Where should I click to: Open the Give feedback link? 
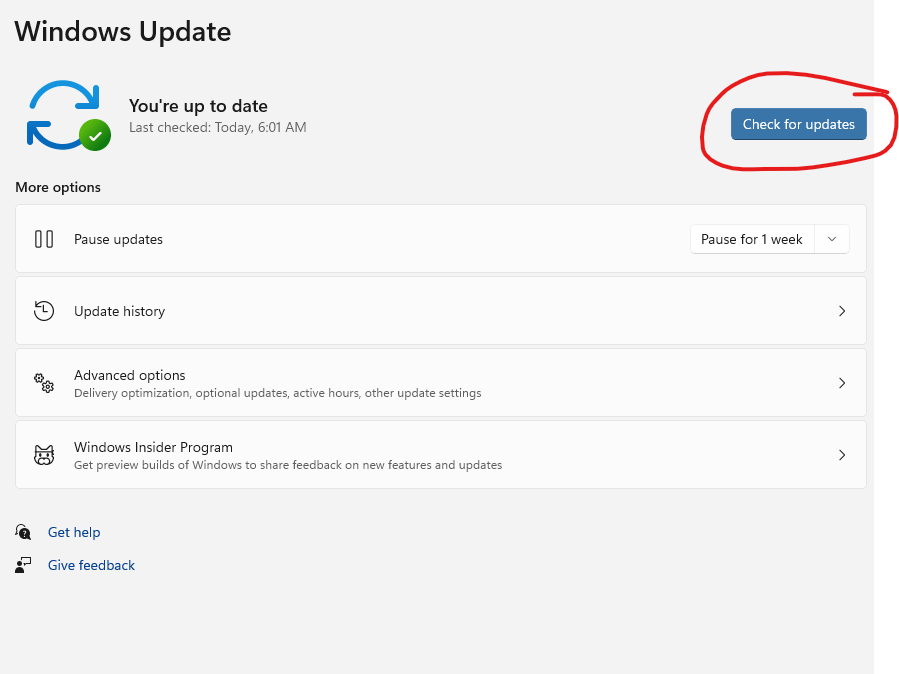pos(91,565)
